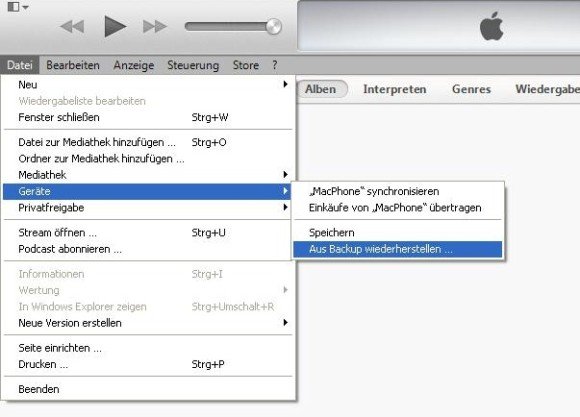
Task: Click Speichern in Geräte submenu
Action: click(x=398, y=233)
